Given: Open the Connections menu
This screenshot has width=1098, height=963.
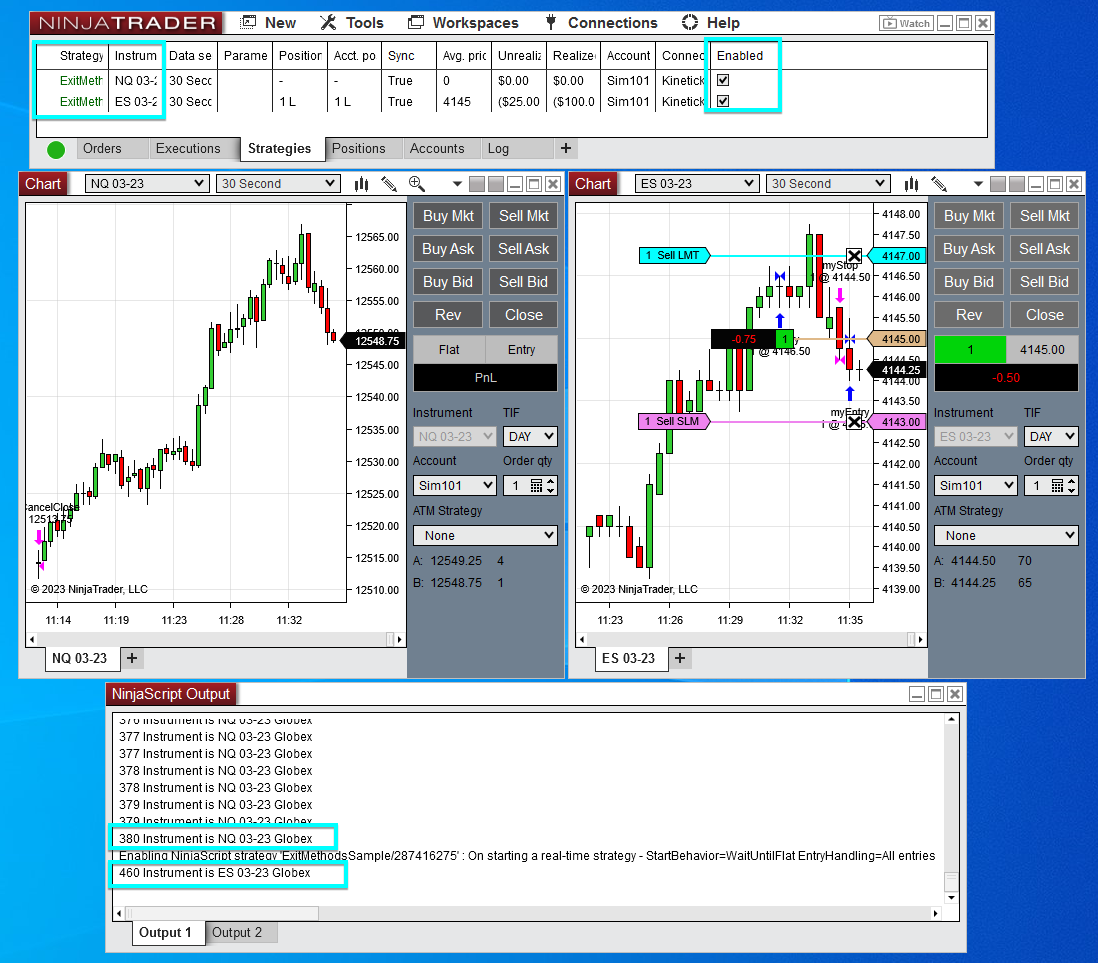Looking at the screenshot, I should 602,23.
